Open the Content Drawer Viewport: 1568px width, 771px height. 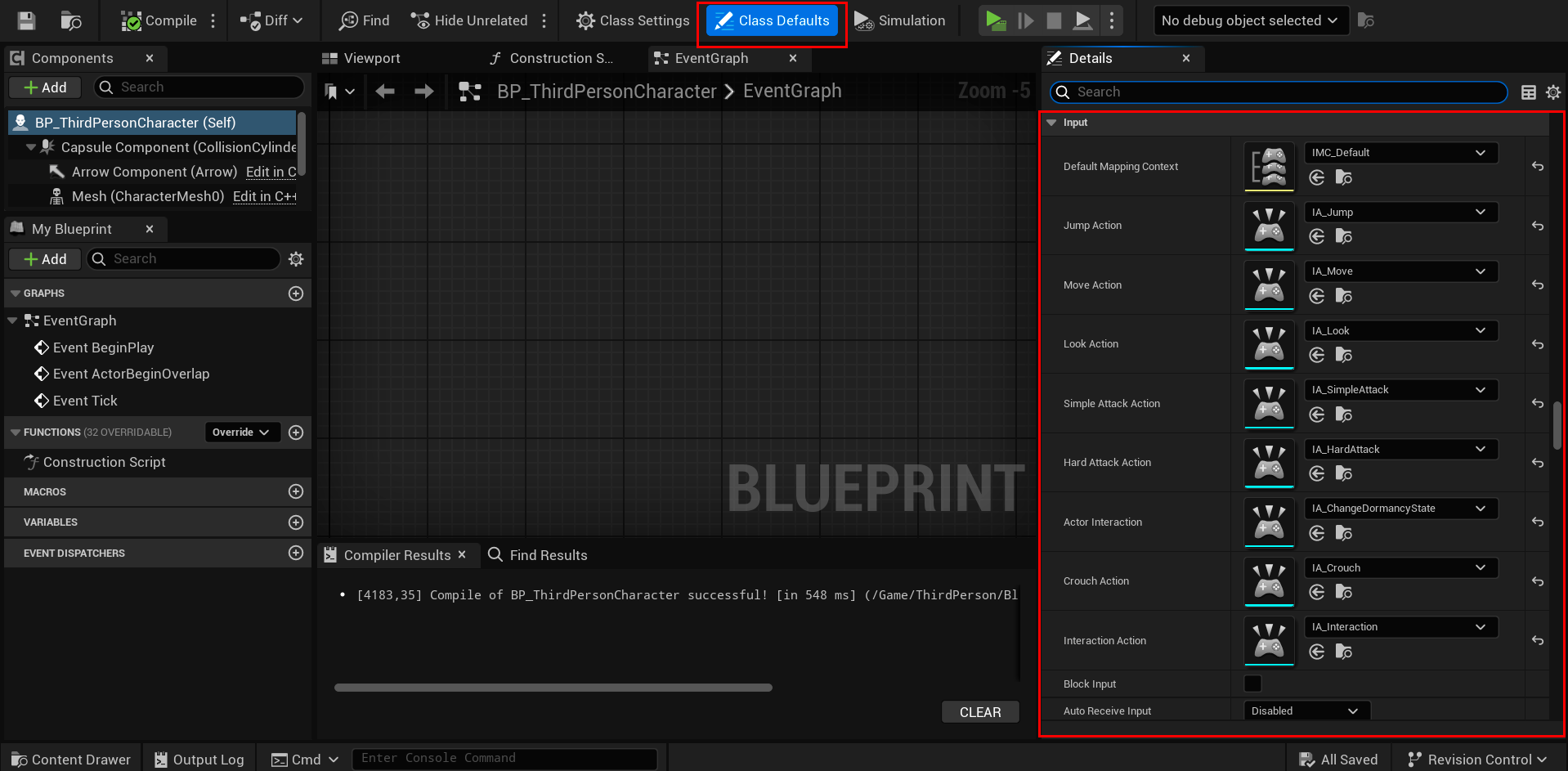tap(71, 760)
